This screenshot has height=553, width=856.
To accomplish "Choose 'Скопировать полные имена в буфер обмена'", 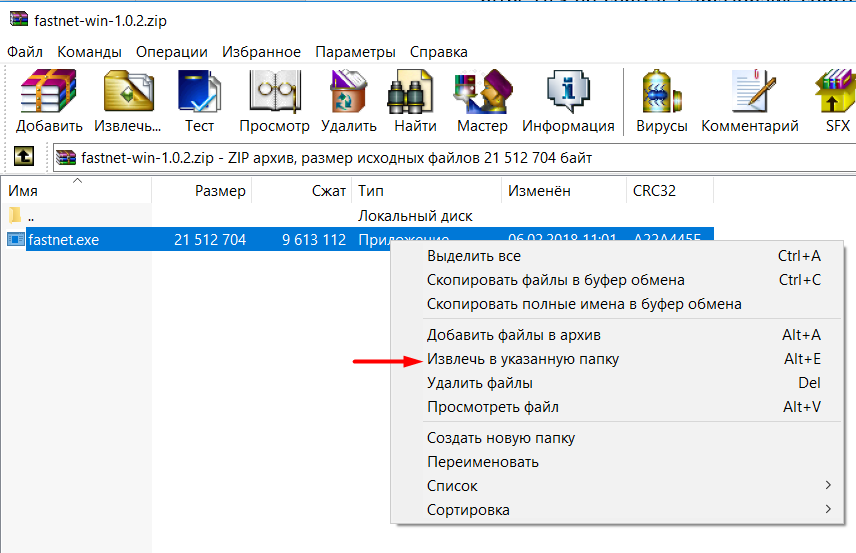I will point(618,304).
